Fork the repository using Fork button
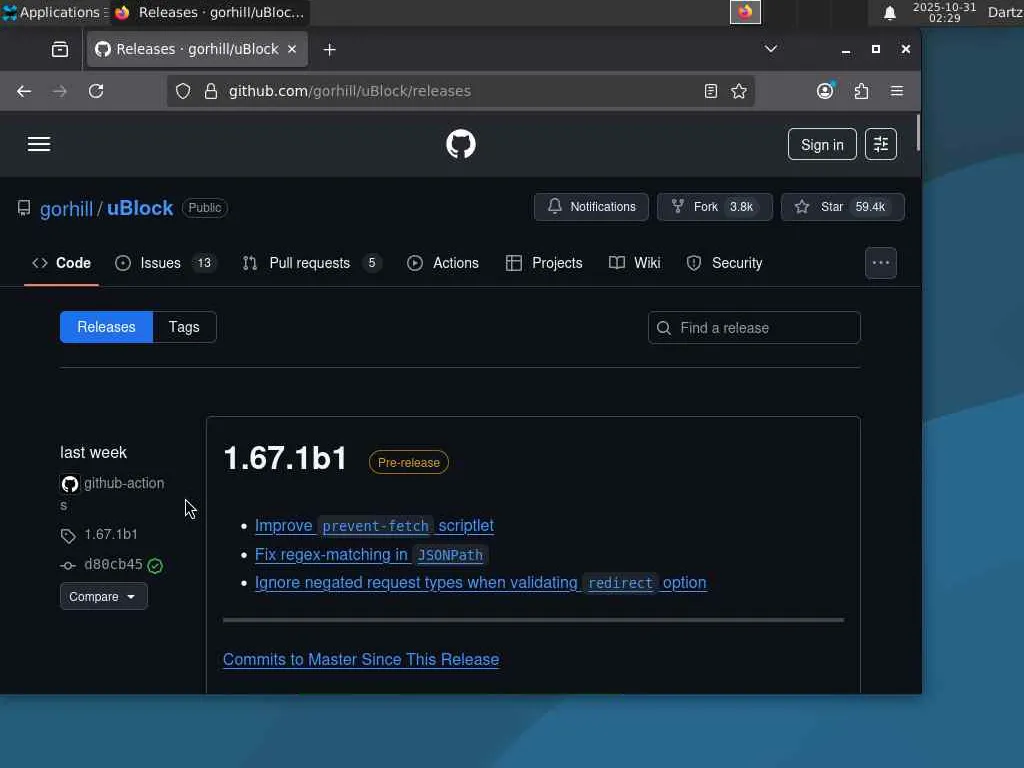The width and height of the screenshot is (1024, 768). coord(714,207)
